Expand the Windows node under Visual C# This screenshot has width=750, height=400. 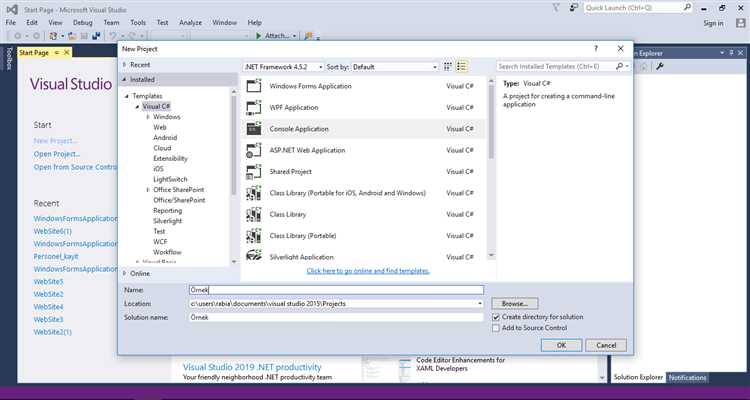click(147, 117)
